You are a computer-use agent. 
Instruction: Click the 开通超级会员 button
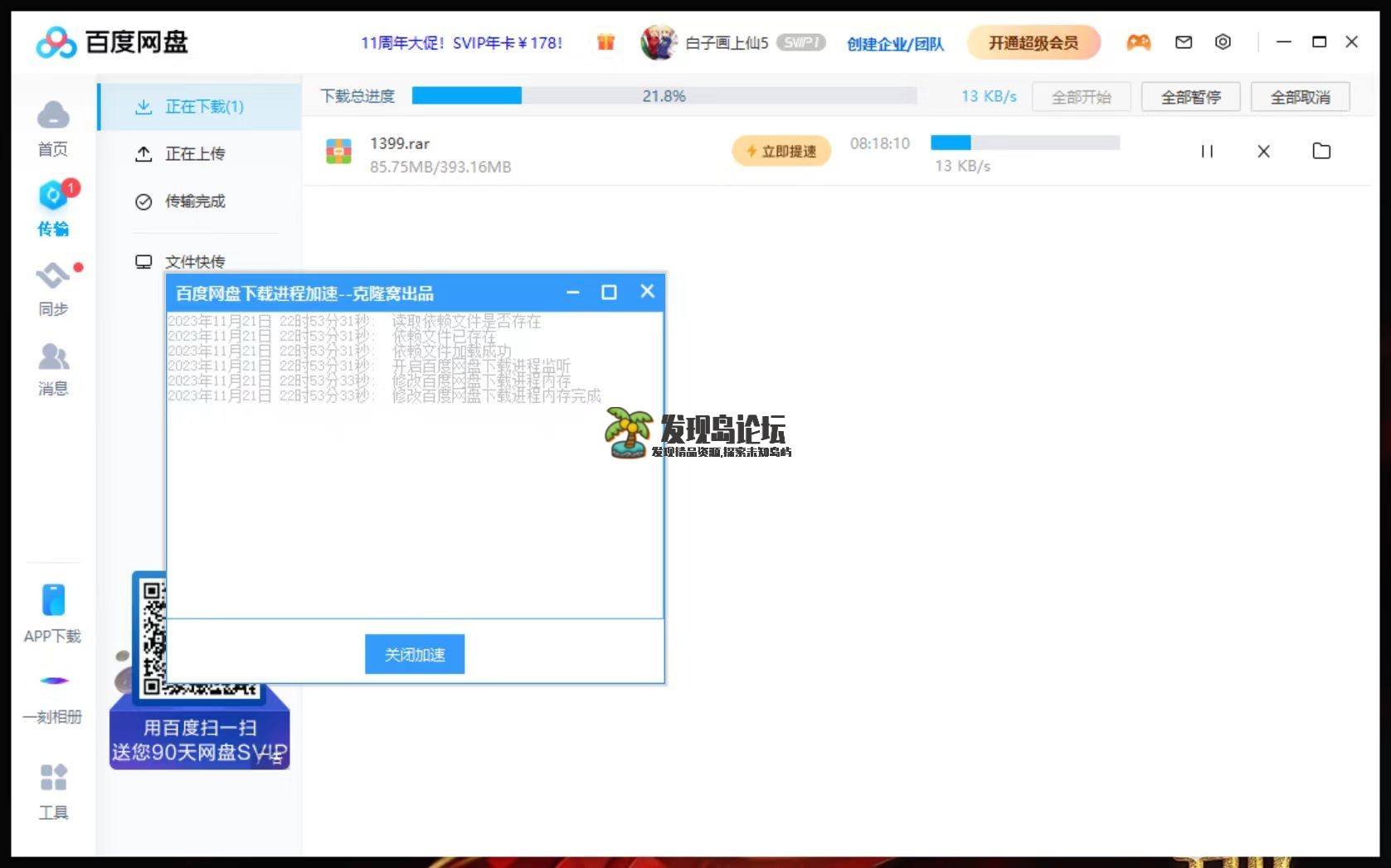click(1034, 42)
